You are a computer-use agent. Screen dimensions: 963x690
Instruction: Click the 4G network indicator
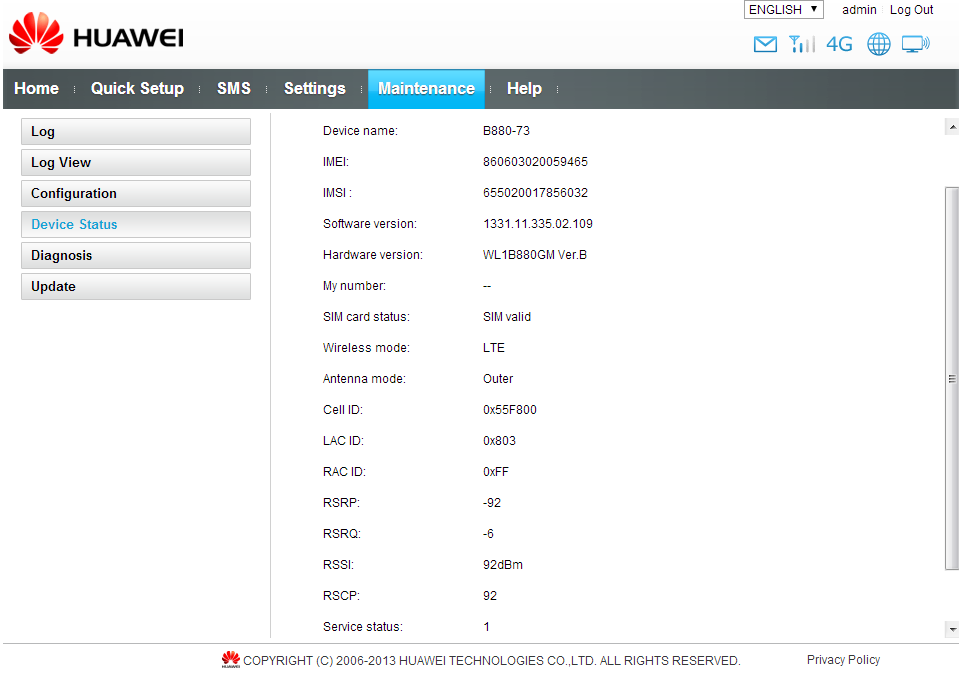[x=839, y=44]
